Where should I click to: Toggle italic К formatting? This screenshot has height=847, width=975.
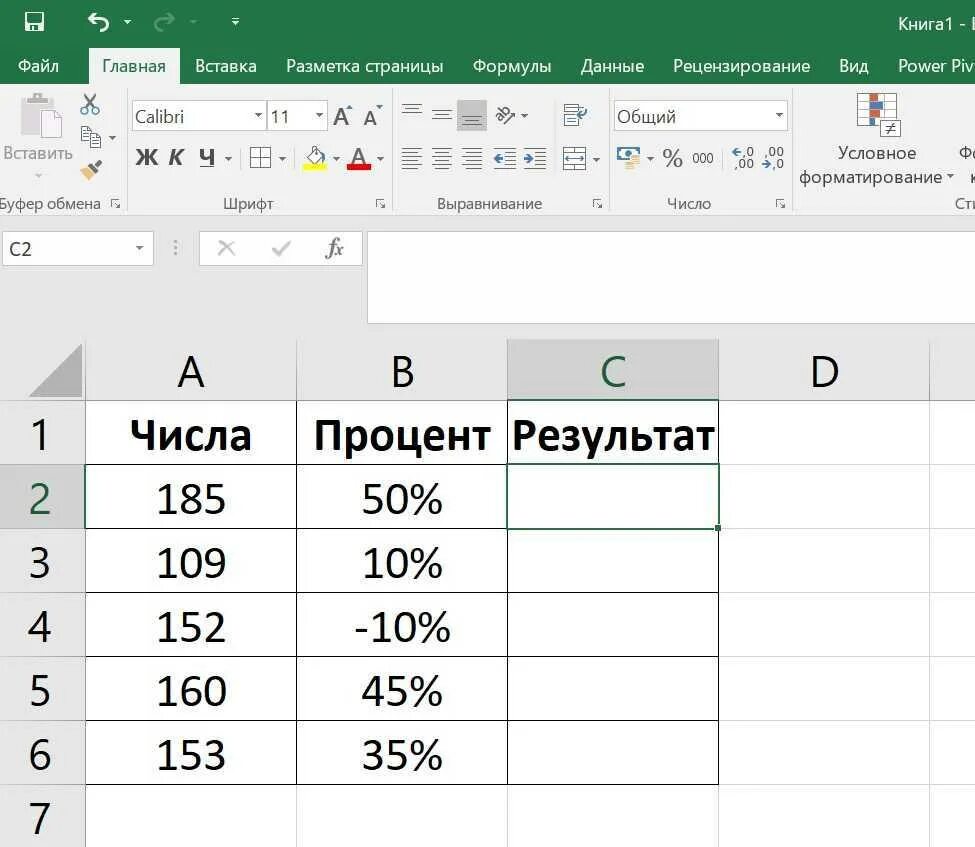pyautogui.click(x=176, y=158)
